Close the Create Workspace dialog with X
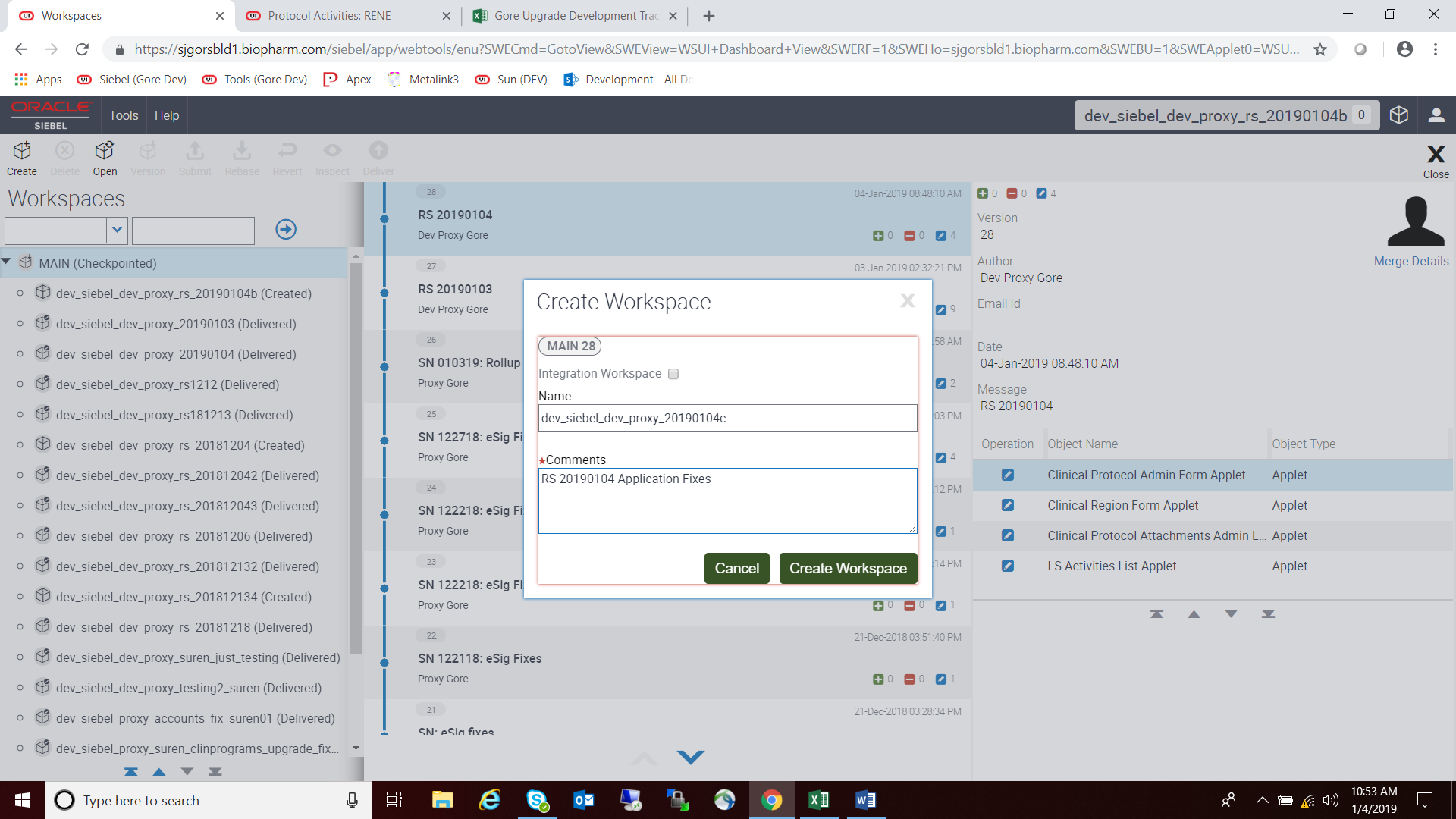This screenshot has height=819, width=1456. click(x=907, y=301)
